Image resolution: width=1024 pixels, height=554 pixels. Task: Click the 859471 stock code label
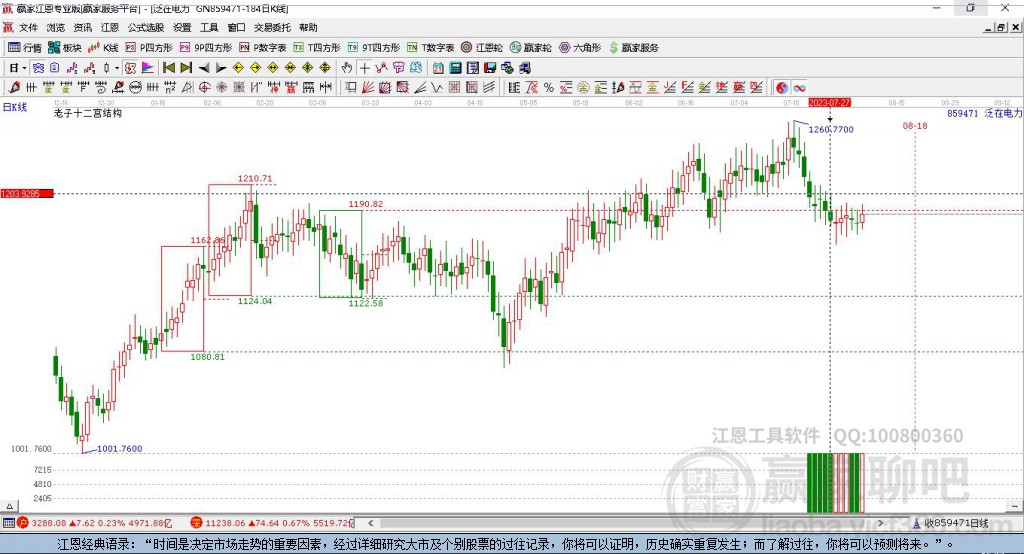pos(963,113)
